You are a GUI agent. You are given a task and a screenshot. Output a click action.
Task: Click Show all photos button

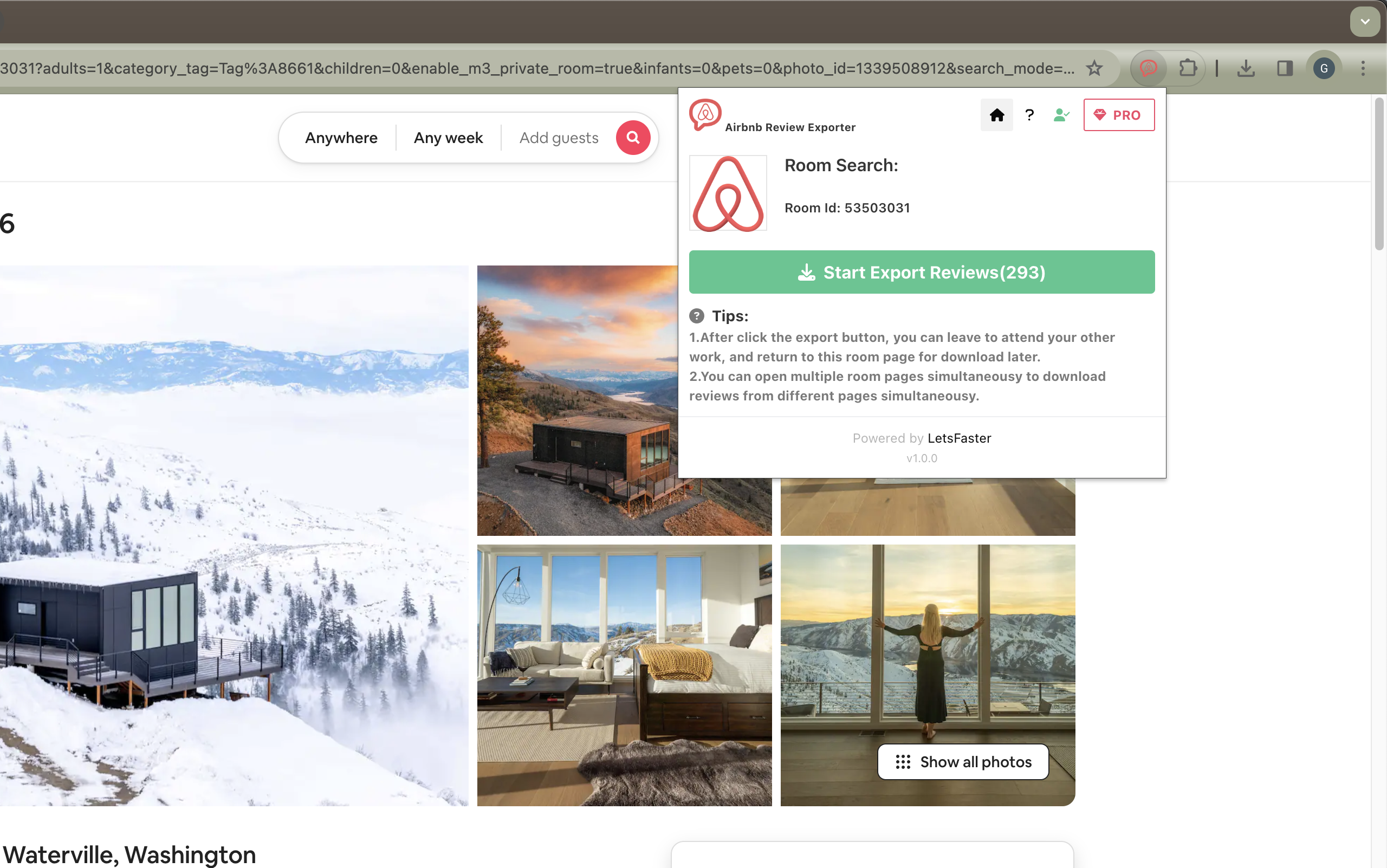(963, 762)
